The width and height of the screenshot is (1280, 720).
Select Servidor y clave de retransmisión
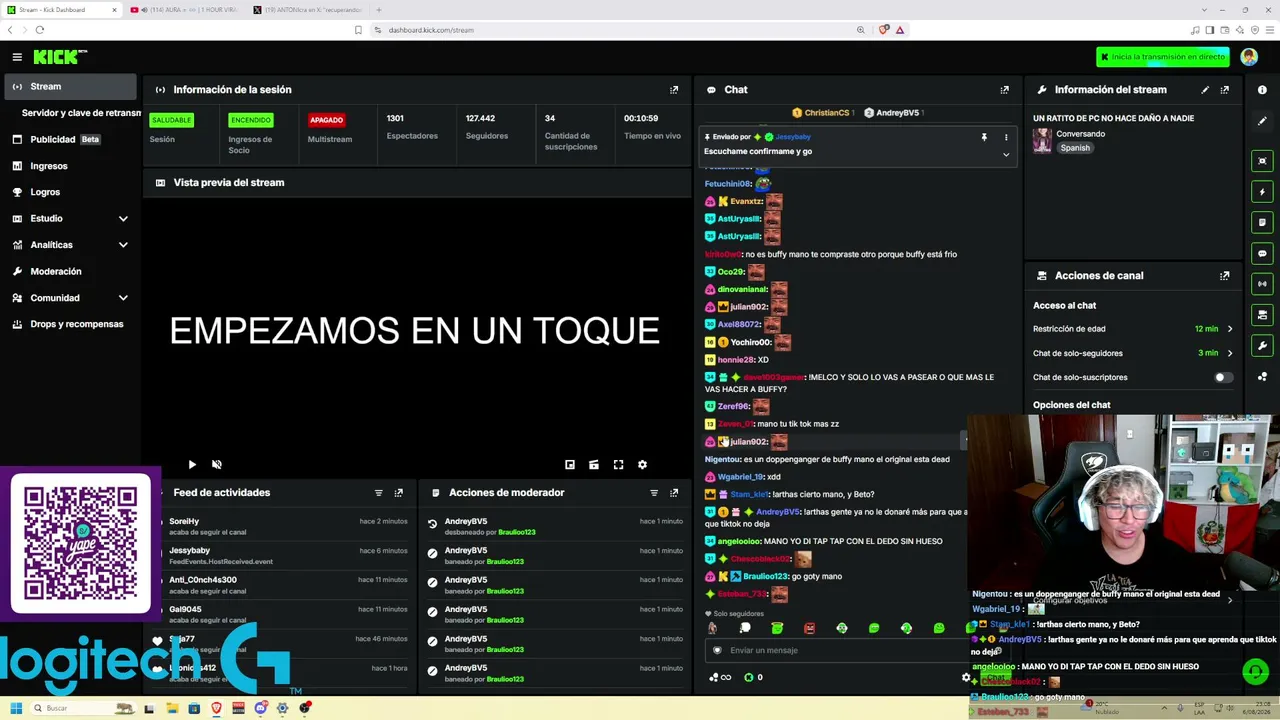click(80, 113)
